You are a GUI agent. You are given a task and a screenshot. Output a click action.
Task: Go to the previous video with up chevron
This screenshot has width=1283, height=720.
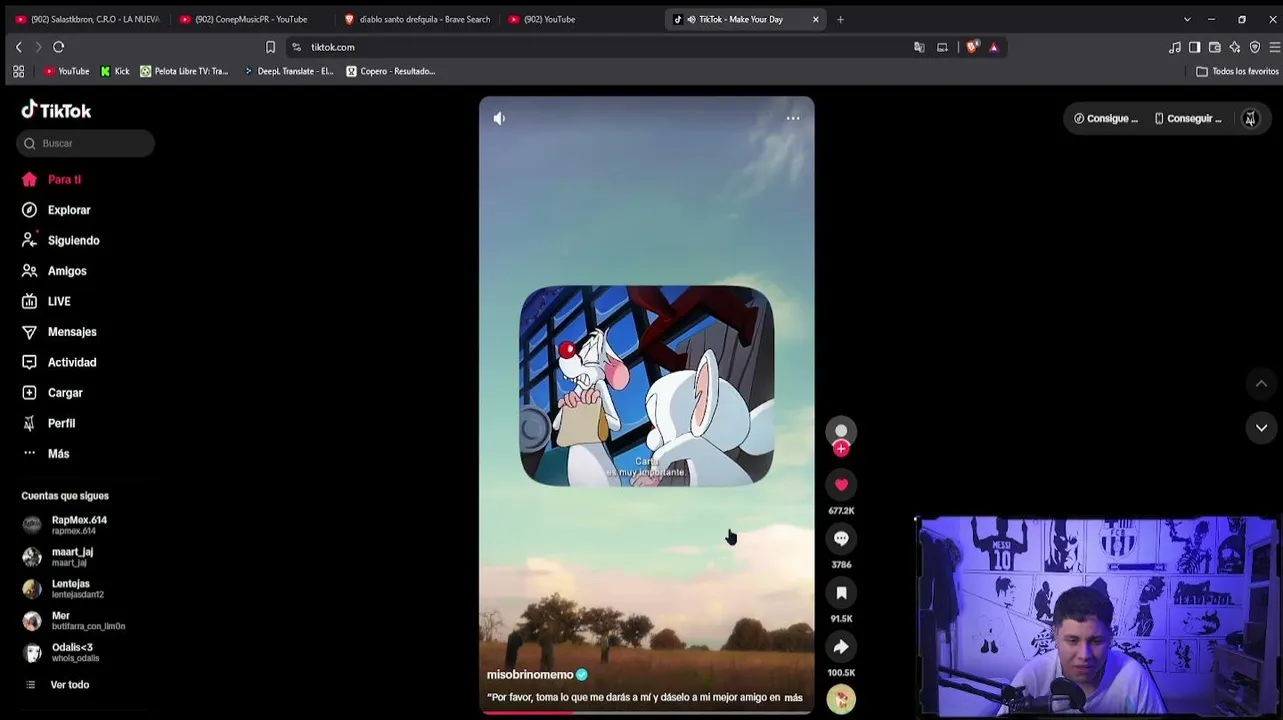[x=1261, y=384]
